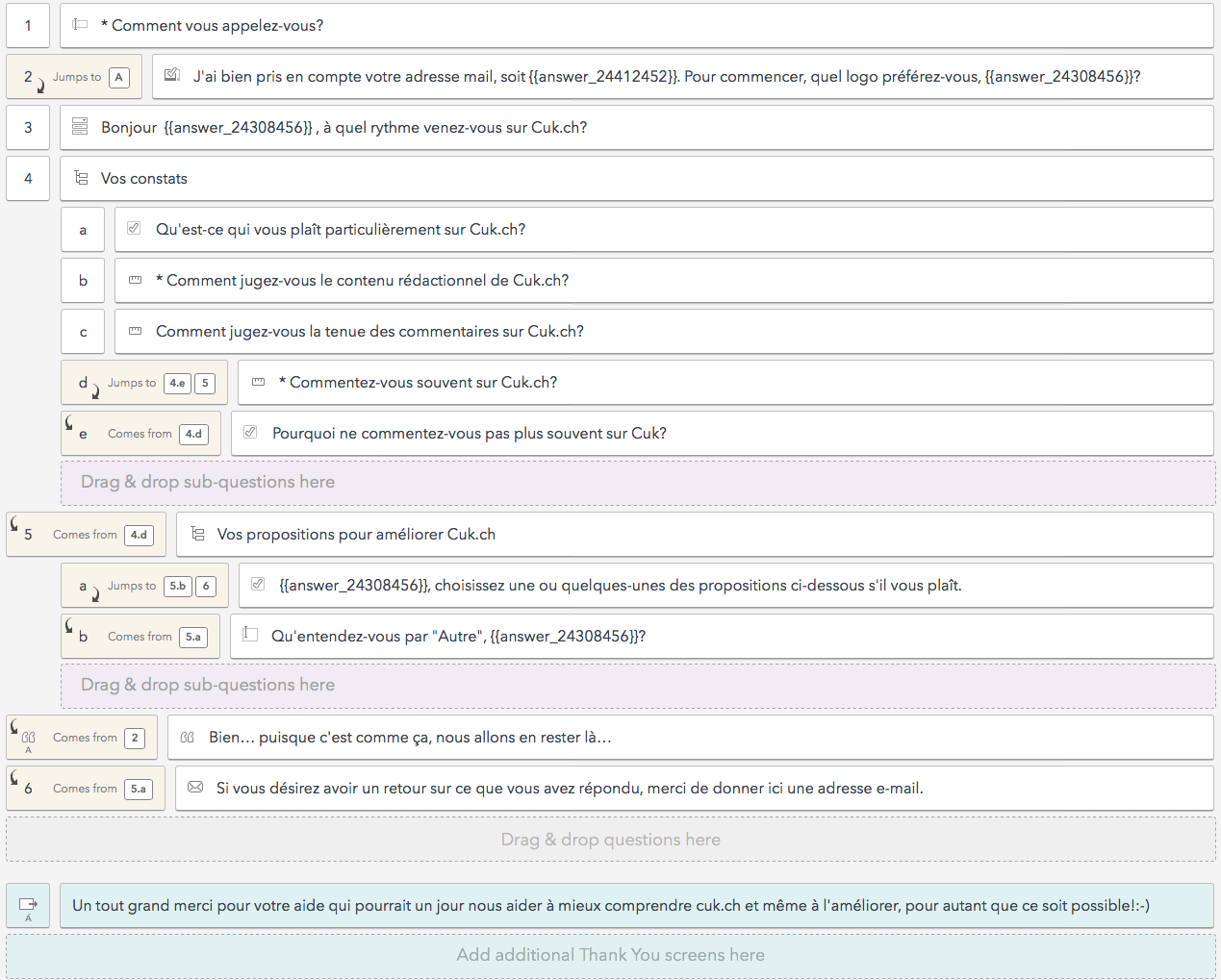
Task: Click jump target badge 'A' on question 2
Action: (x=119, y=77)
